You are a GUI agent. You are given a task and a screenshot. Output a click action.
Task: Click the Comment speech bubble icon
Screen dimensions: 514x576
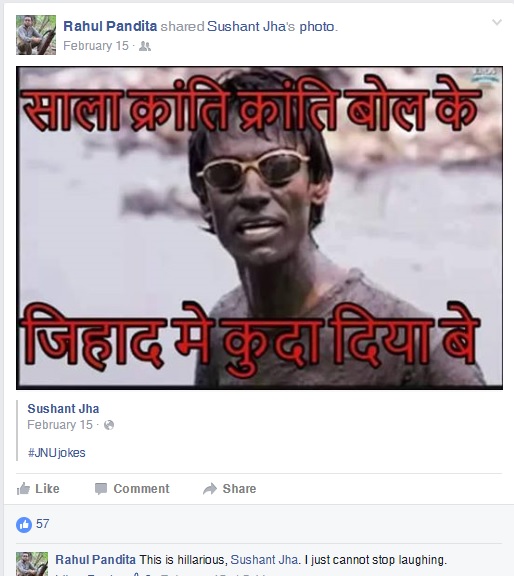click(x=101, y=489)
